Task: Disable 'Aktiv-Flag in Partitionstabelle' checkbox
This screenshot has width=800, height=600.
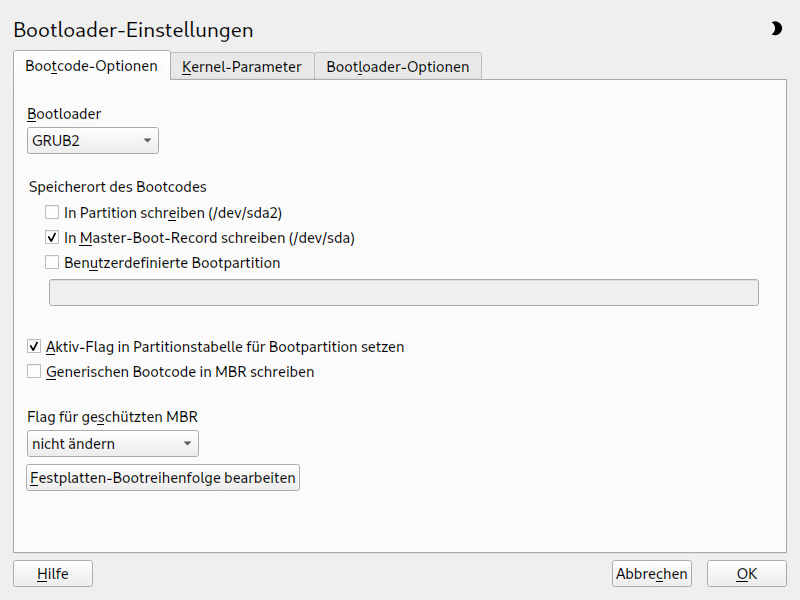Action: click(34, 347)
